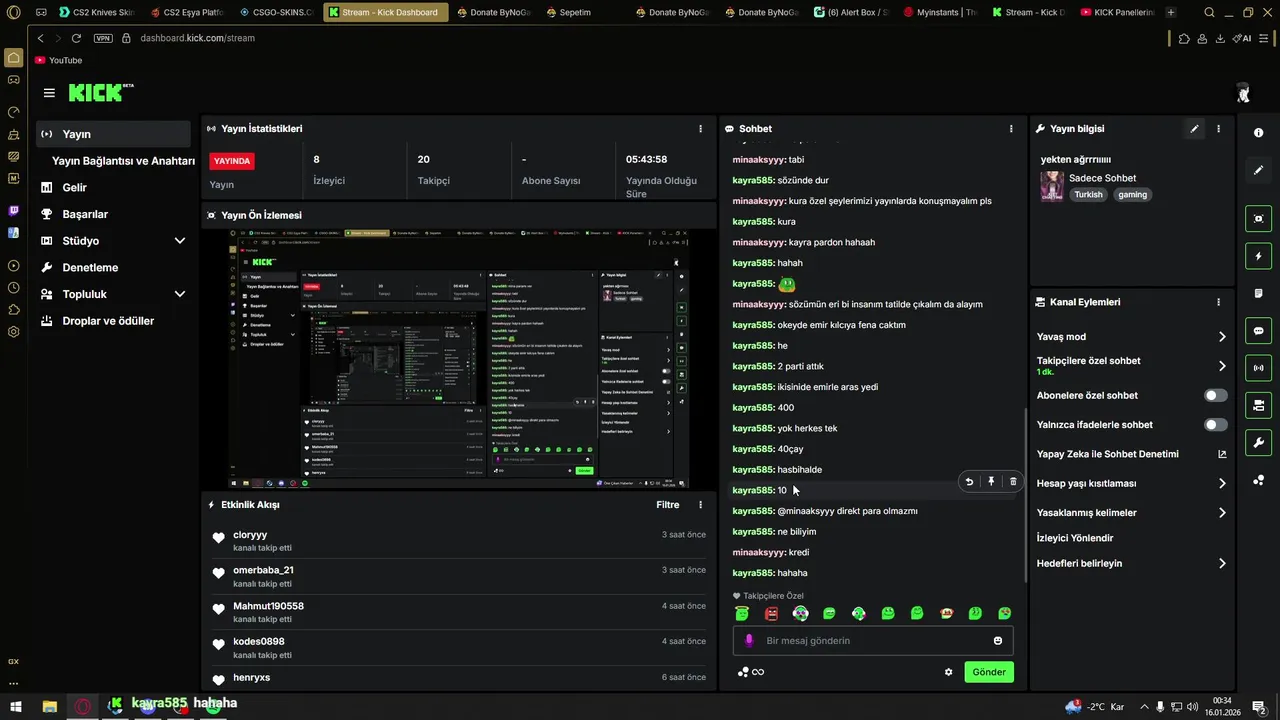
Task: Click the Turkish language tag
Action: pos(1088,195)
